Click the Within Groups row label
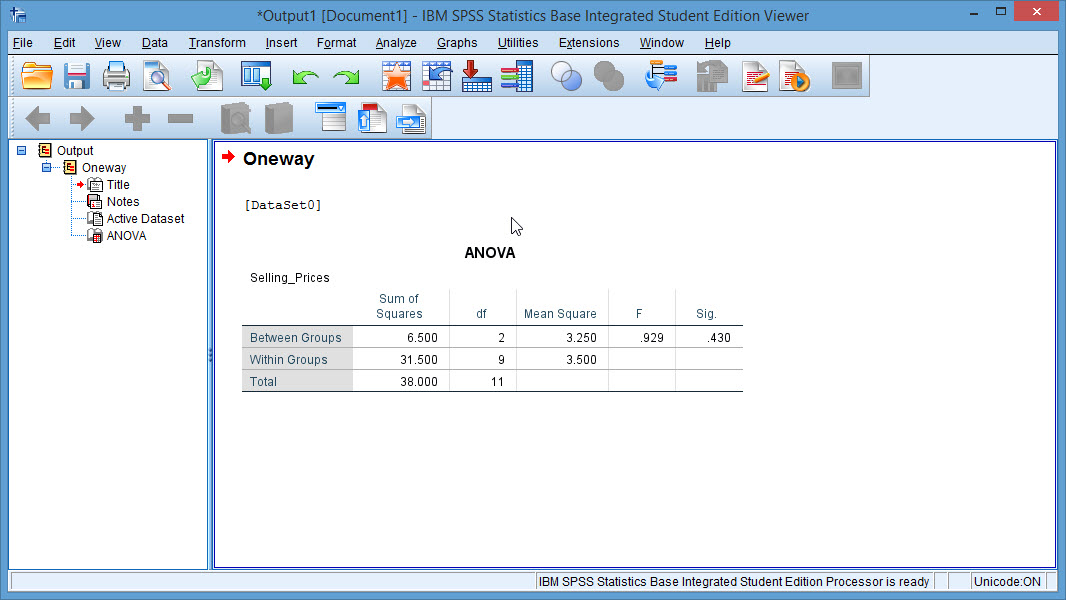Viewport: 1066px width, 600px height. (x=288, y=359)
